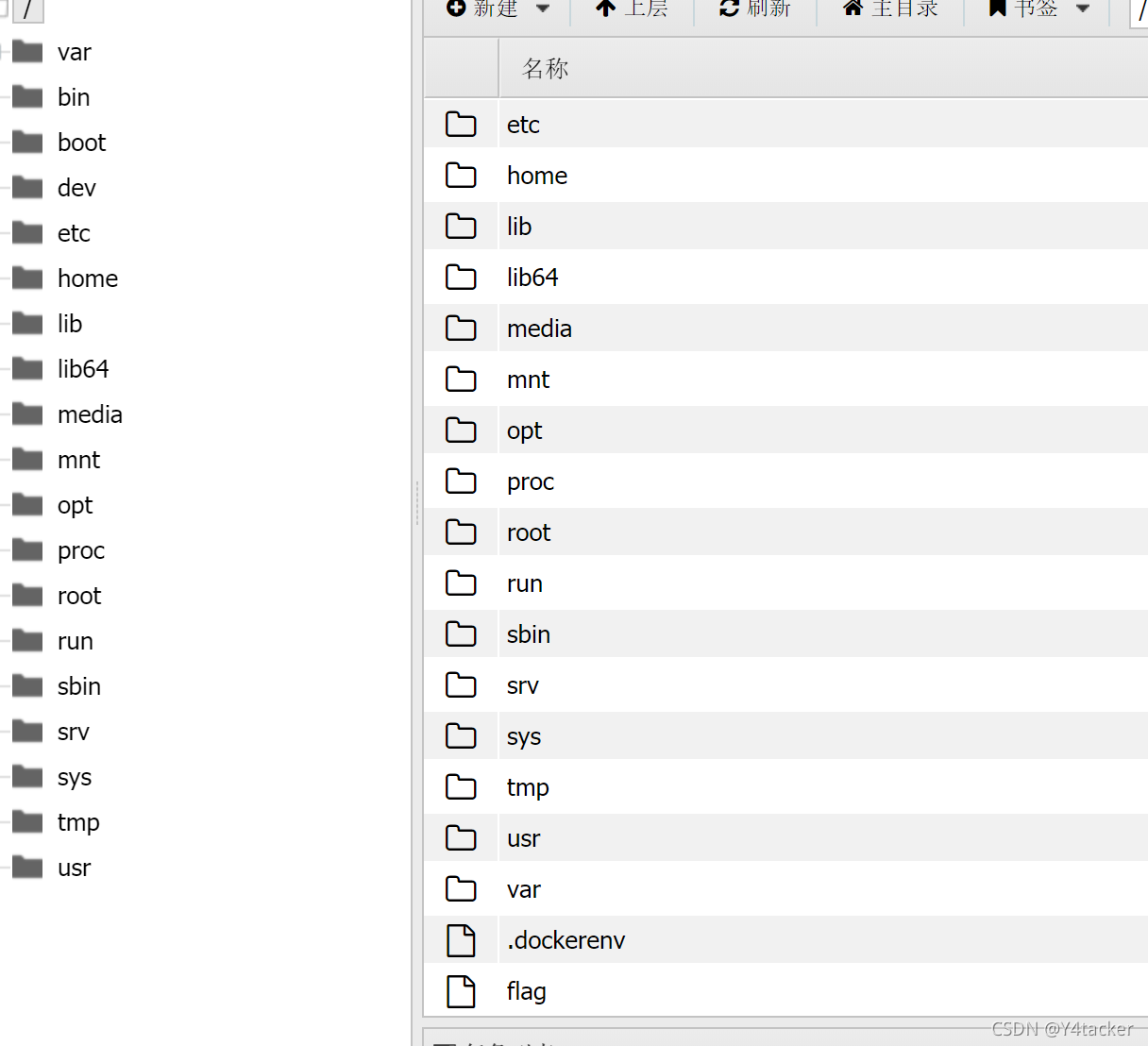Open srv in the left tree
Image resolution: width=1148 pixels, height=1046 pixels.
(74, 732)
